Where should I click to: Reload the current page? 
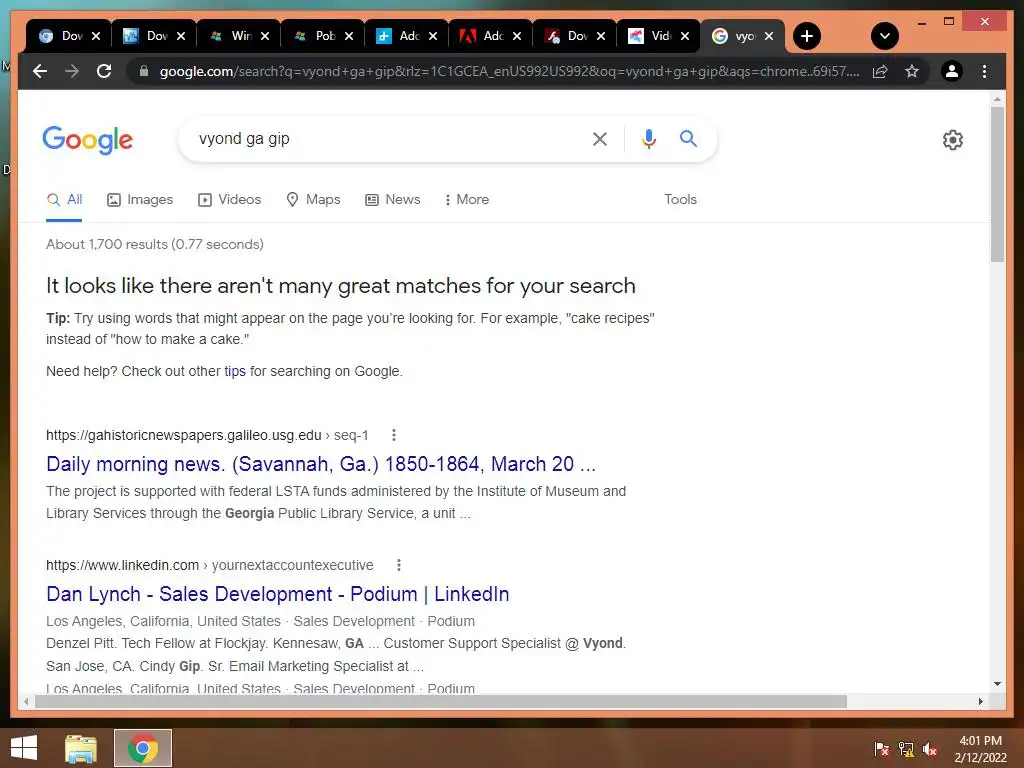(x=104, y=71)
